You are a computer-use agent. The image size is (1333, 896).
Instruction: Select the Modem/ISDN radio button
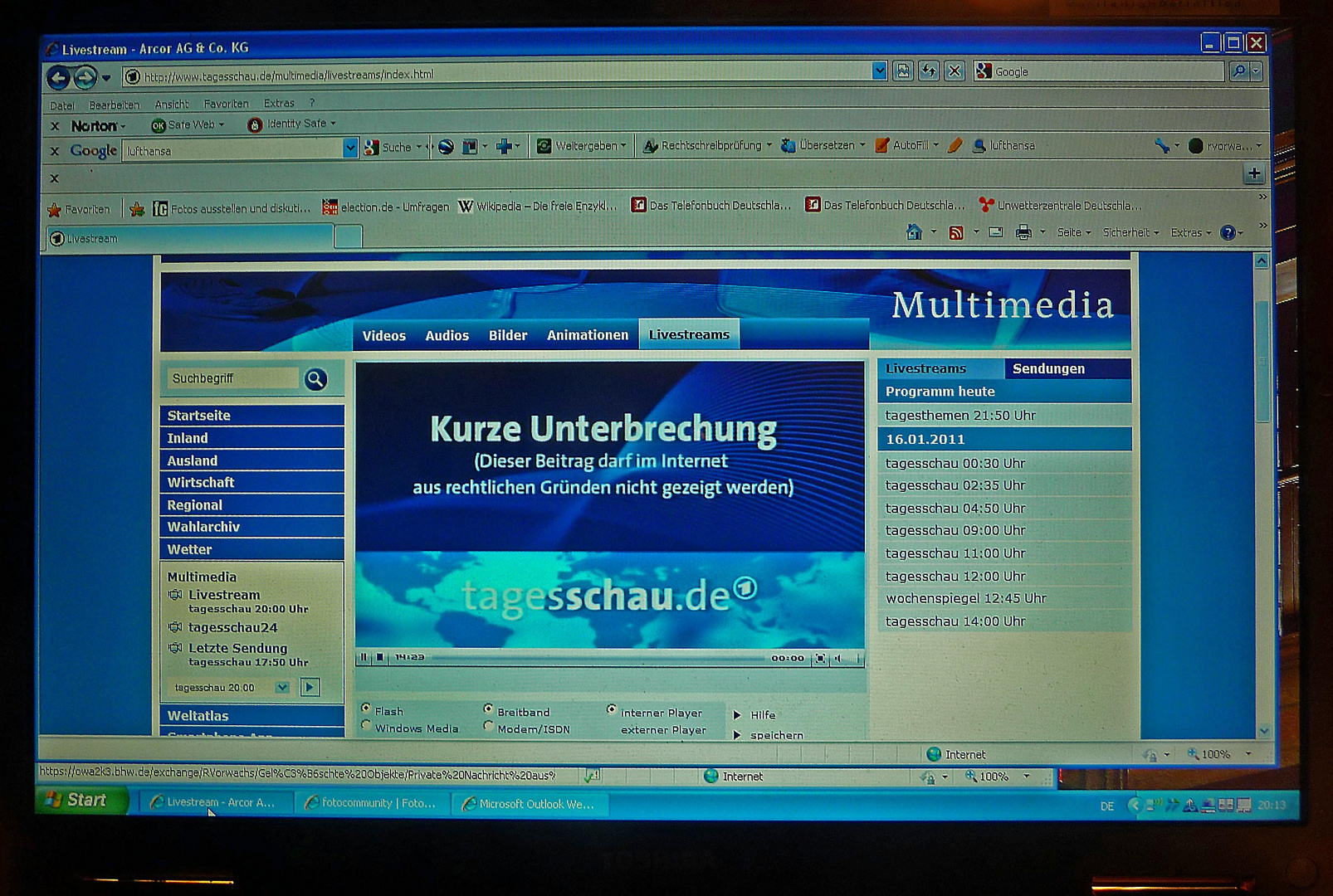coord(488,726)
